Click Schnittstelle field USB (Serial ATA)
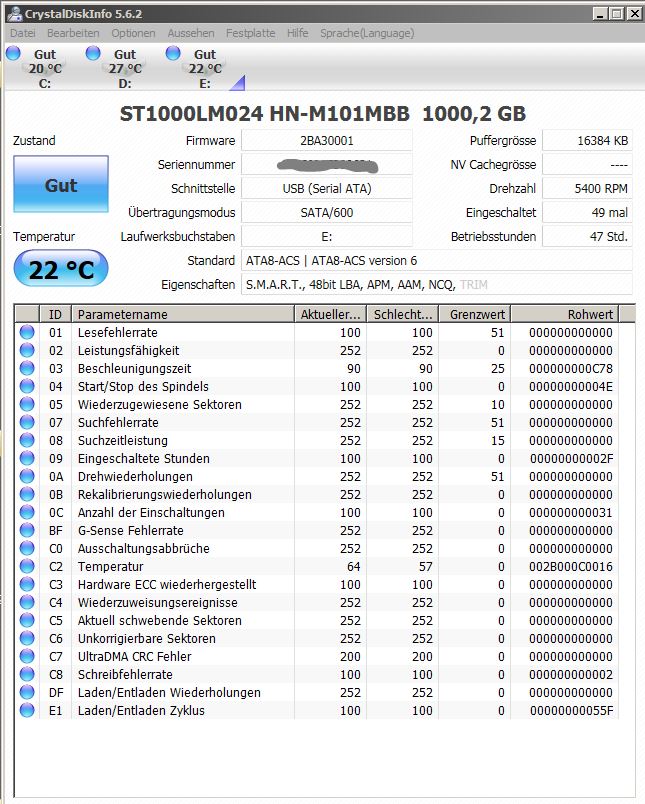 point(327,189)
